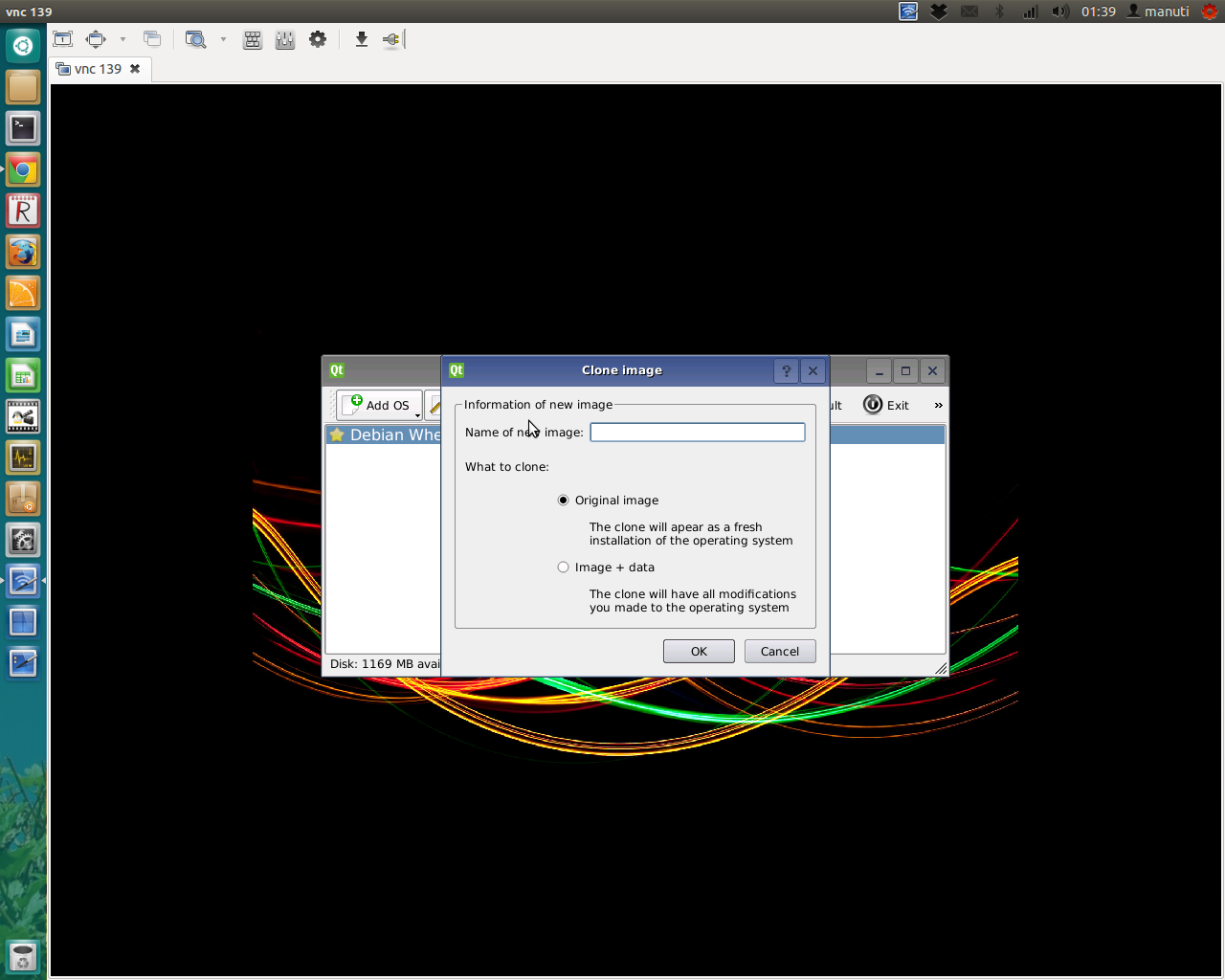Screen dimensions: 1225x980
Task: Close the vnc 139 tab
Action: click(x=135, y=69)
